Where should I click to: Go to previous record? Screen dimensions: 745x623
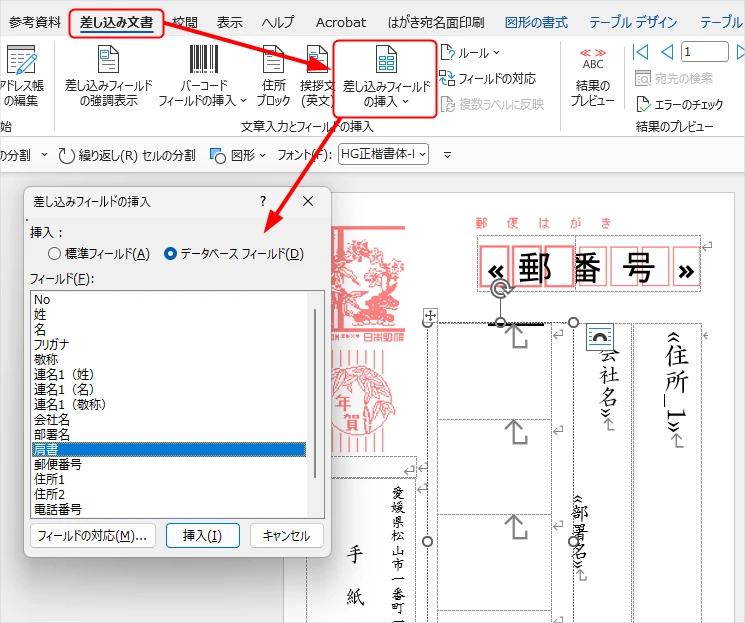pyautogui.click(x=667, y=52)
